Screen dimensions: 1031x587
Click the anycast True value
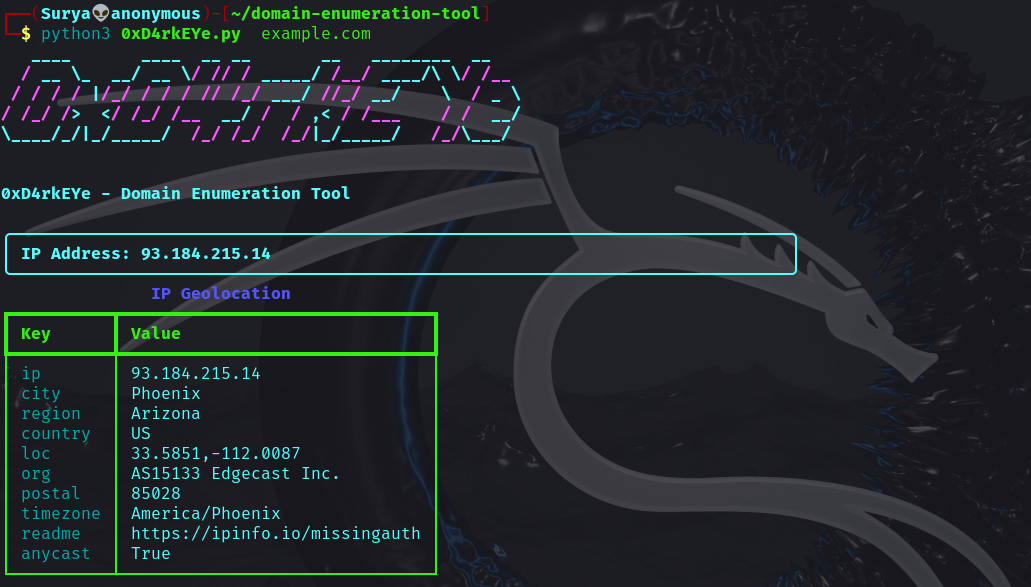(150, 553)
